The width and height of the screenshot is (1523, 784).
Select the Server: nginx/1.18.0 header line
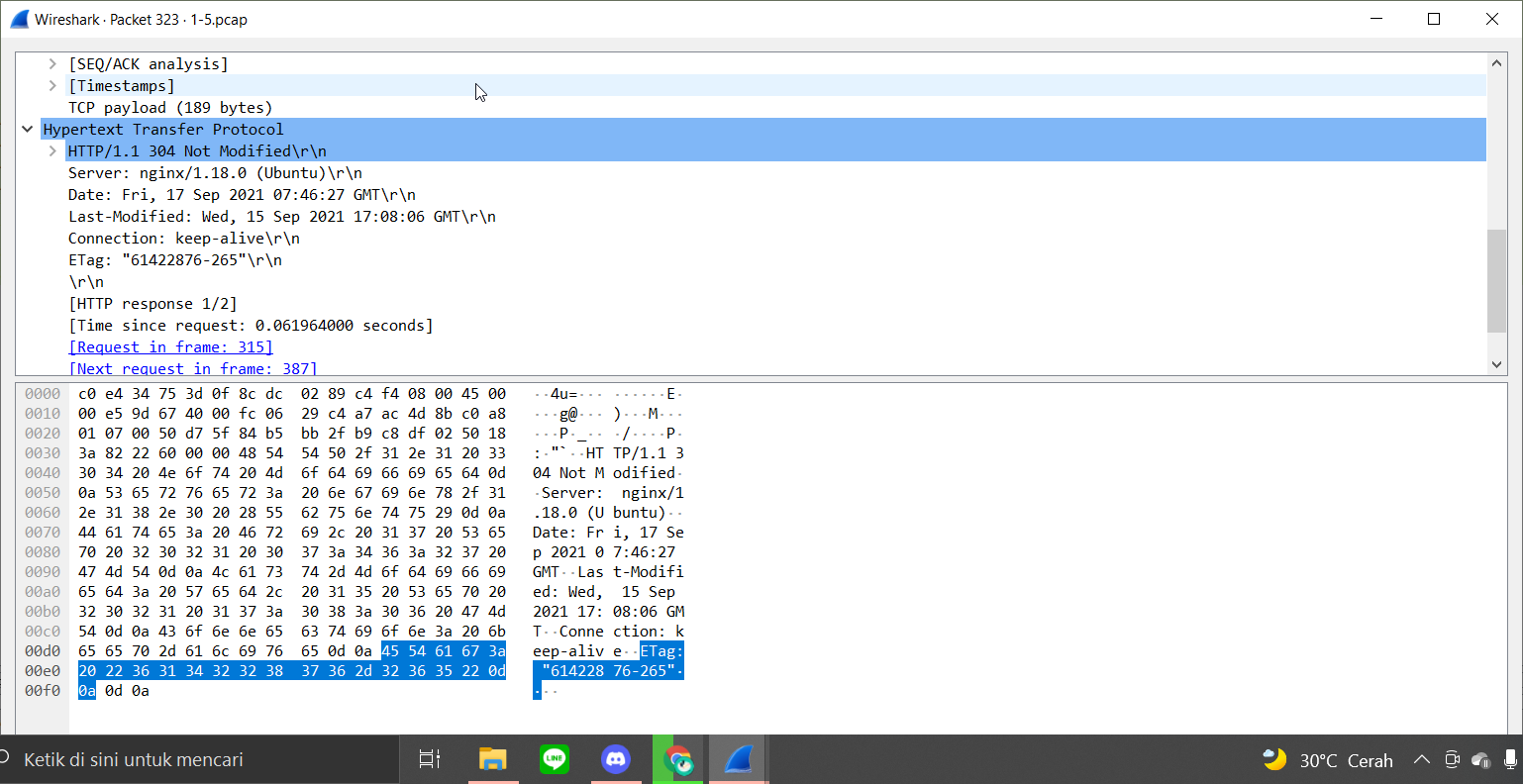pyautogui.click(x=214, y=172)
